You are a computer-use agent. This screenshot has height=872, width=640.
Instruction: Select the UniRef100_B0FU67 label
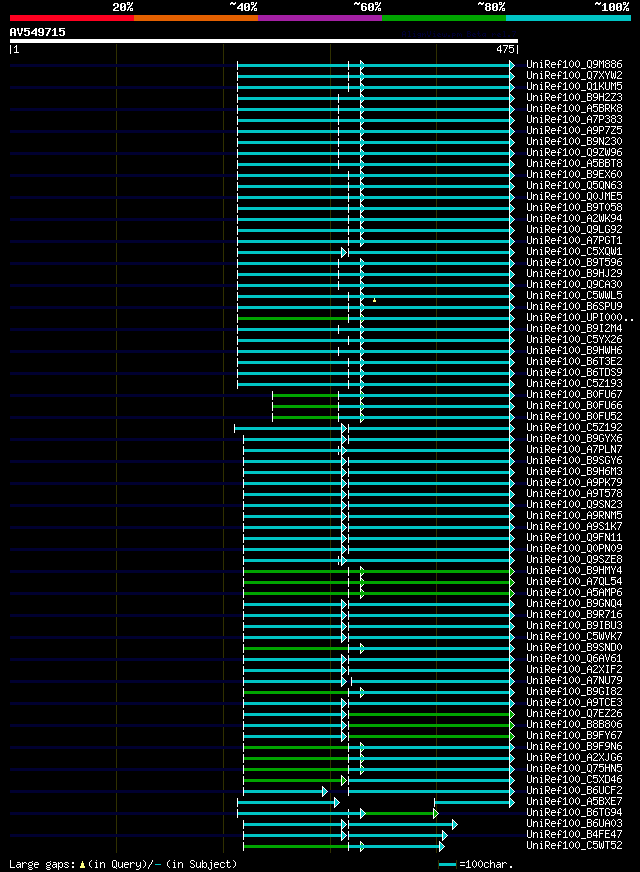(574, 395)
